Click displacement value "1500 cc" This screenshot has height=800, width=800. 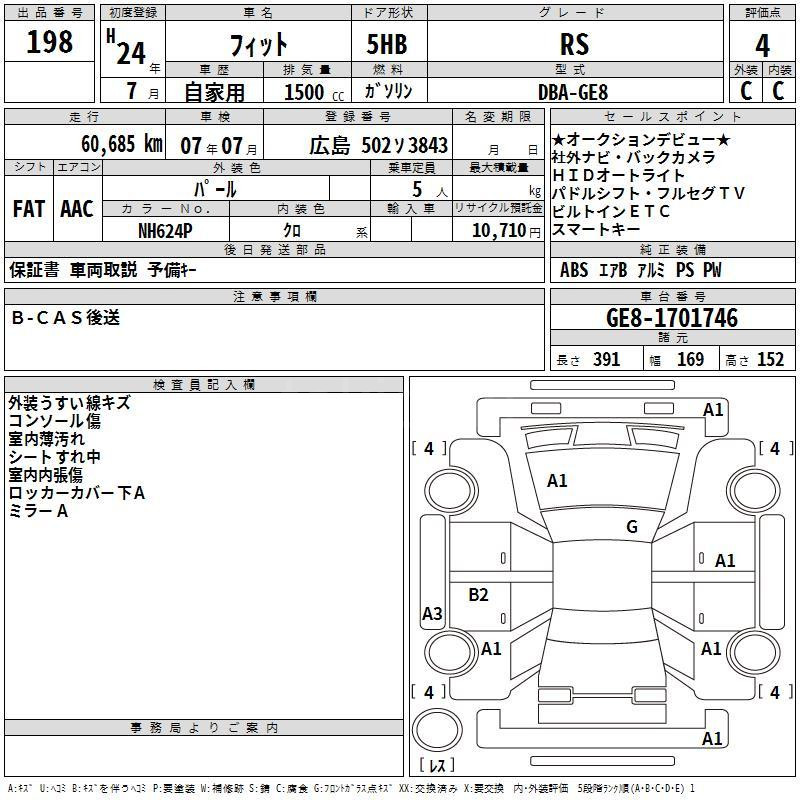(314, 92)
